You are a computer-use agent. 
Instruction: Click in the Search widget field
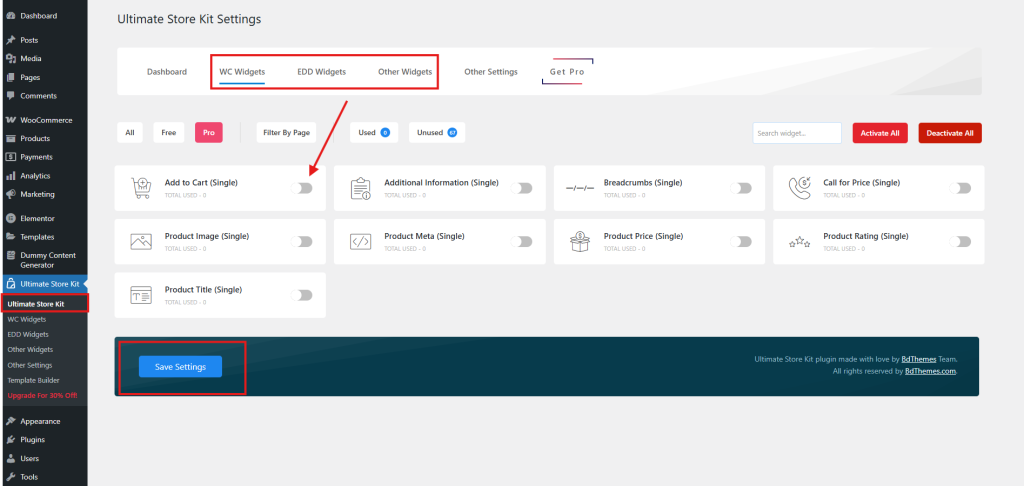(797, 133)
